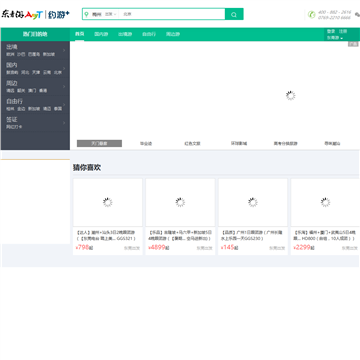Click the green phone hotline icon

pyautogui.click(x=311, y=15)
